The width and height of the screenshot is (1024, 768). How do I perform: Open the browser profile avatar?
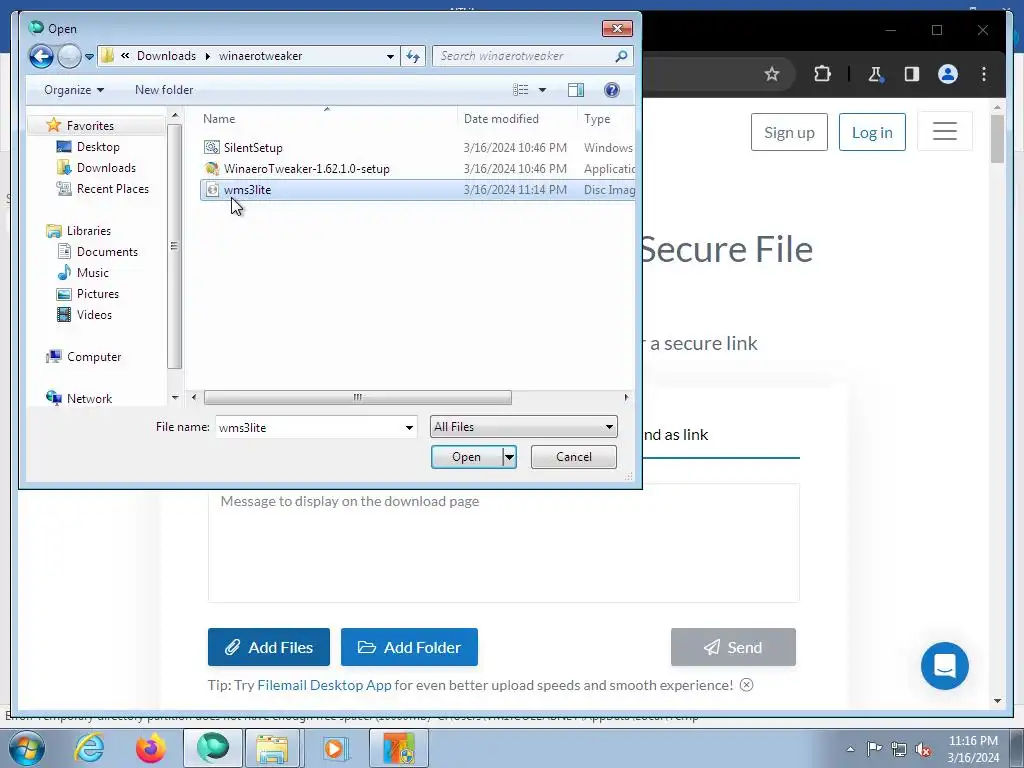(948, 74)
